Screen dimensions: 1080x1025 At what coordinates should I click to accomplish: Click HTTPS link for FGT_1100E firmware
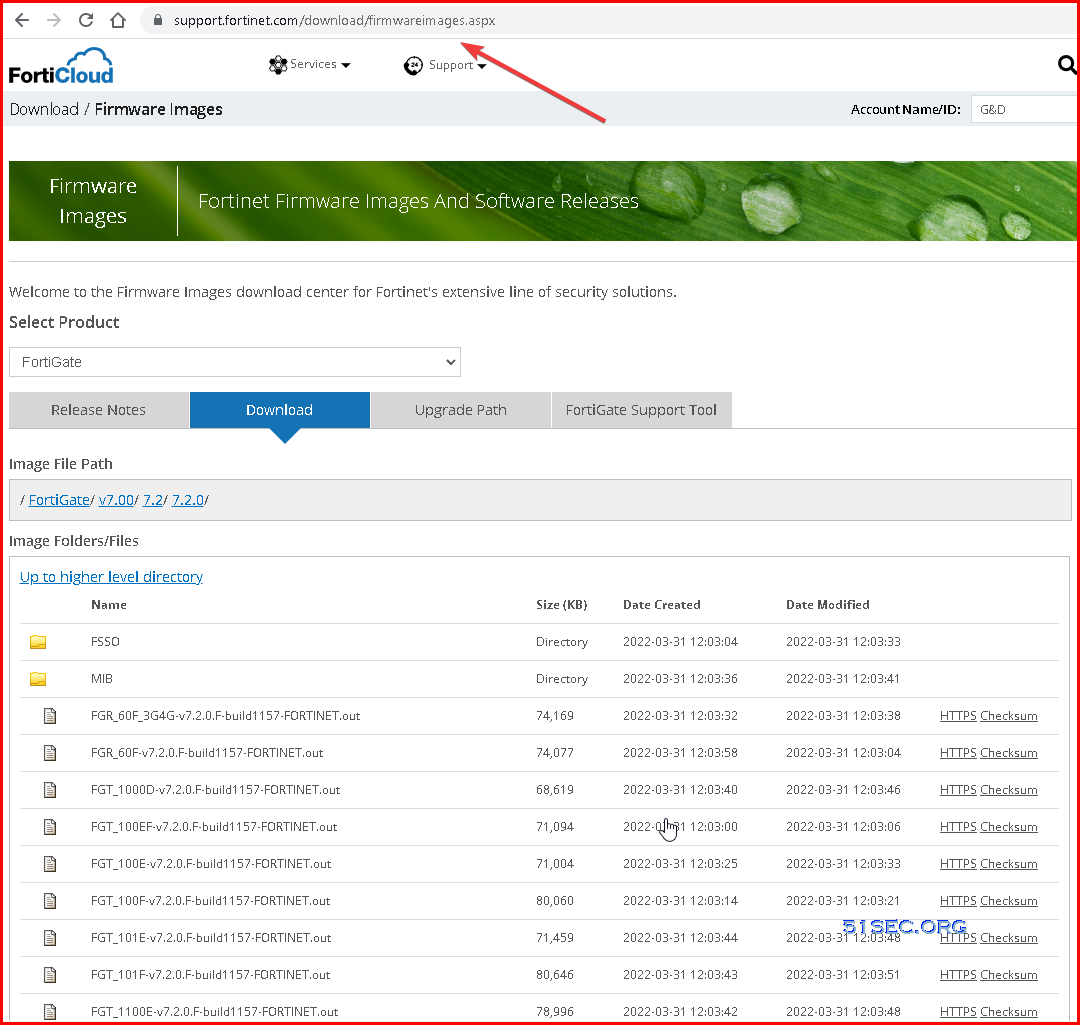(x=958, y=1012)
